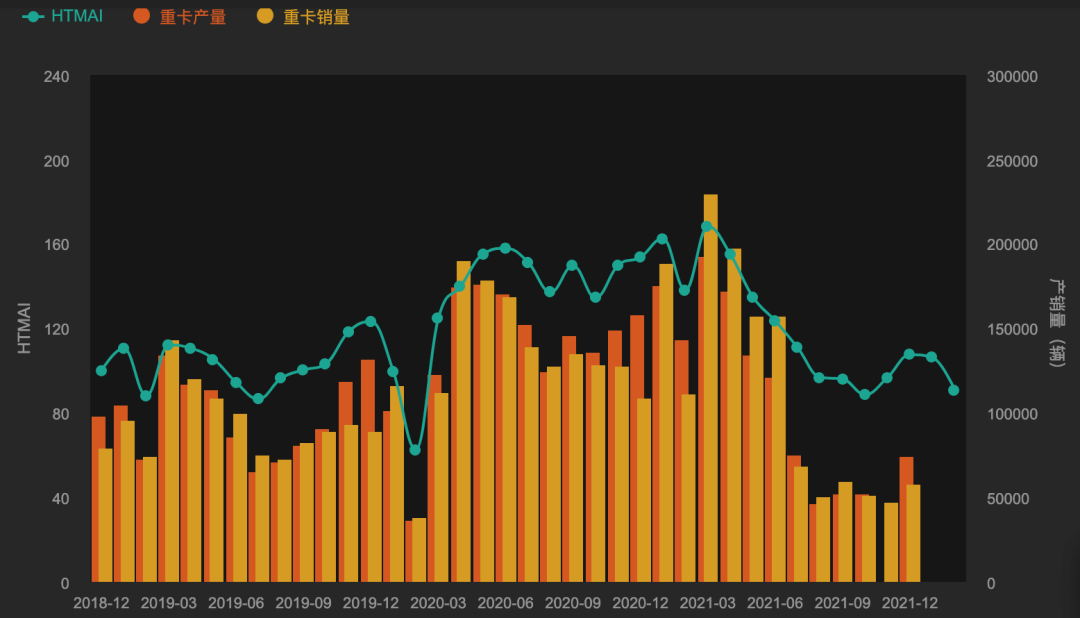This screenshot has width=1080, height=618.
Task: Click the orange-red 重卡产量 legend dot
Action: click(141, 16)
